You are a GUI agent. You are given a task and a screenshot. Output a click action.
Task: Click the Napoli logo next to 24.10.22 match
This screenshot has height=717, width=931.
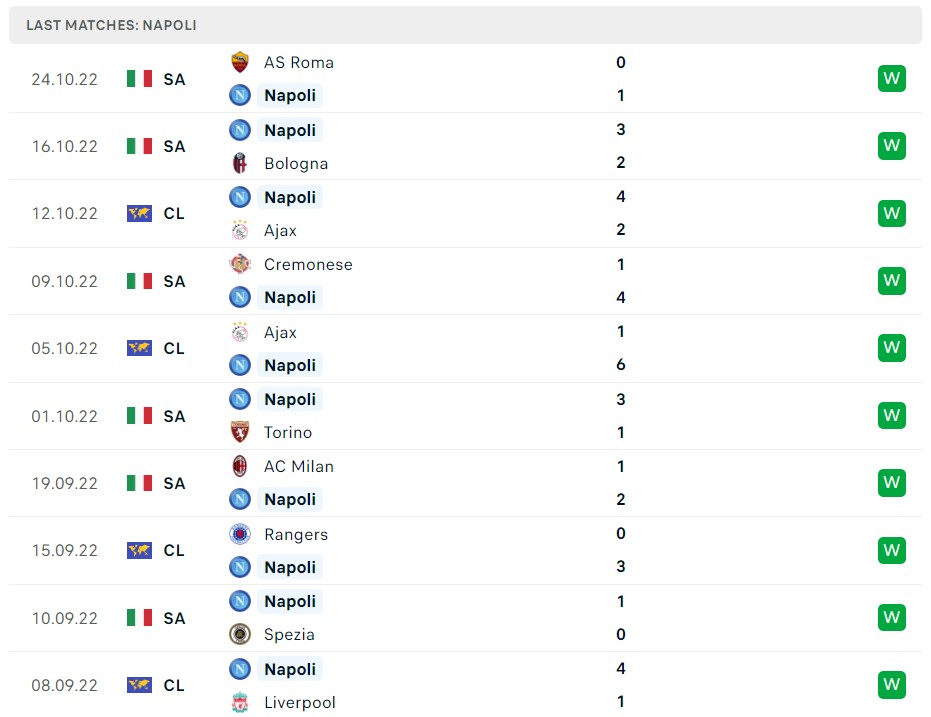coord(239,95)
